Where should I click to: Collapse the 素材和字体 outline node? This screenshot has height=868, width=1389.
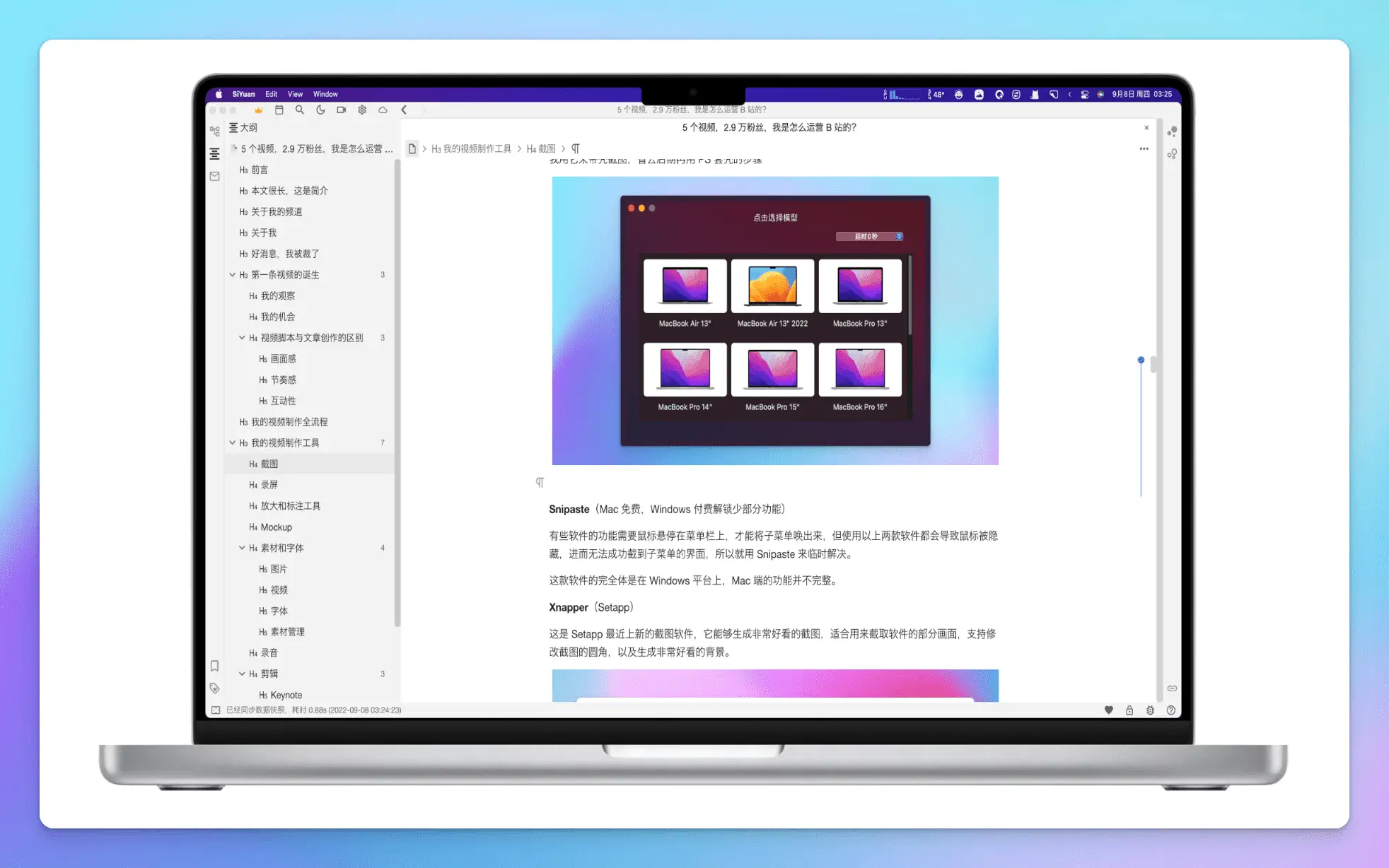242,548
